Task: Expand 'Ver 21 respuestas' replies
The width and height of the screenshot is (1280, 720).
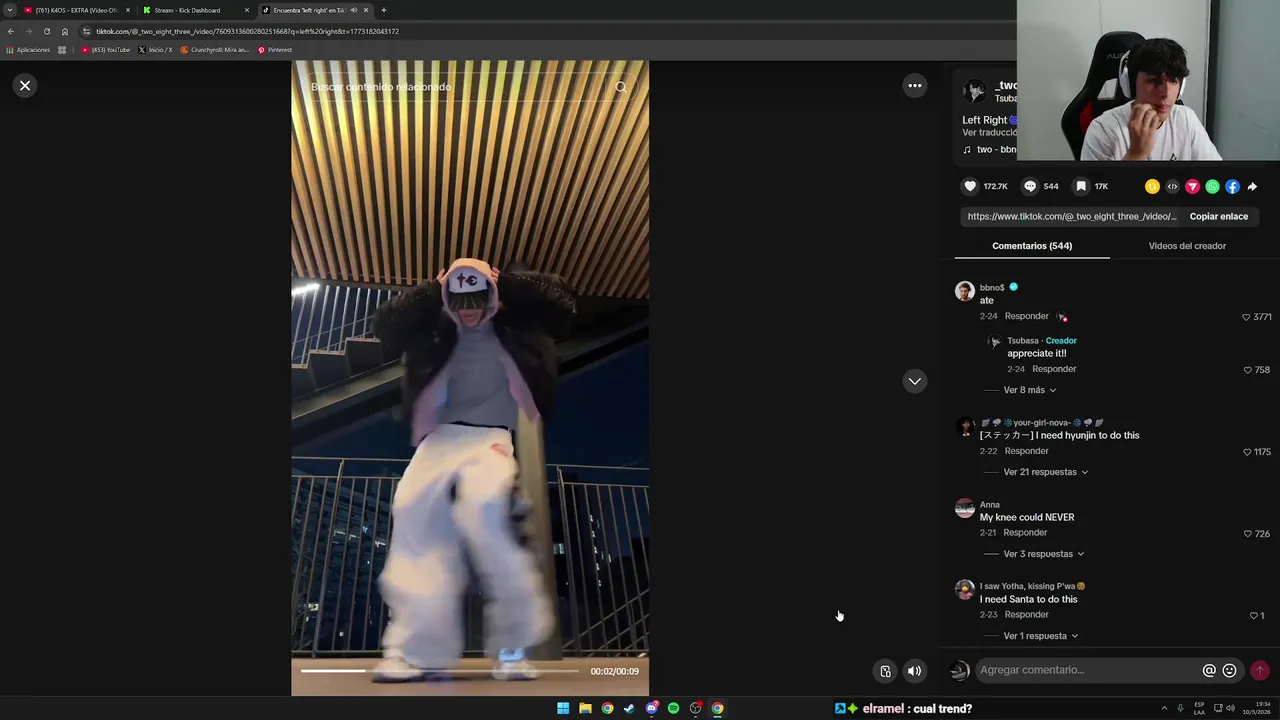Action: 1045,472
